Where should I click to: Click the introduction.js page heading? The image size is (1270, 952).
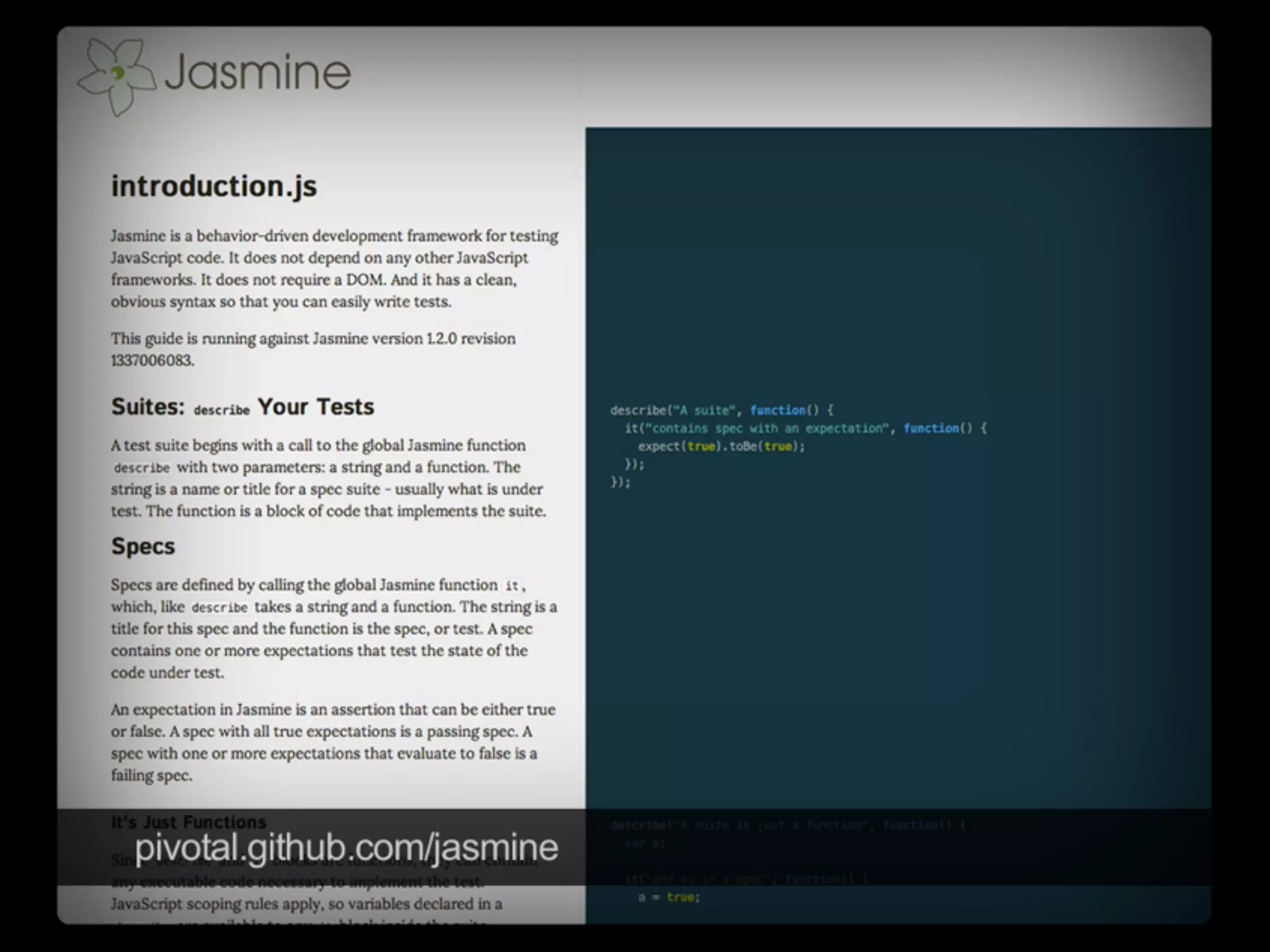click(x=214, y=186)
